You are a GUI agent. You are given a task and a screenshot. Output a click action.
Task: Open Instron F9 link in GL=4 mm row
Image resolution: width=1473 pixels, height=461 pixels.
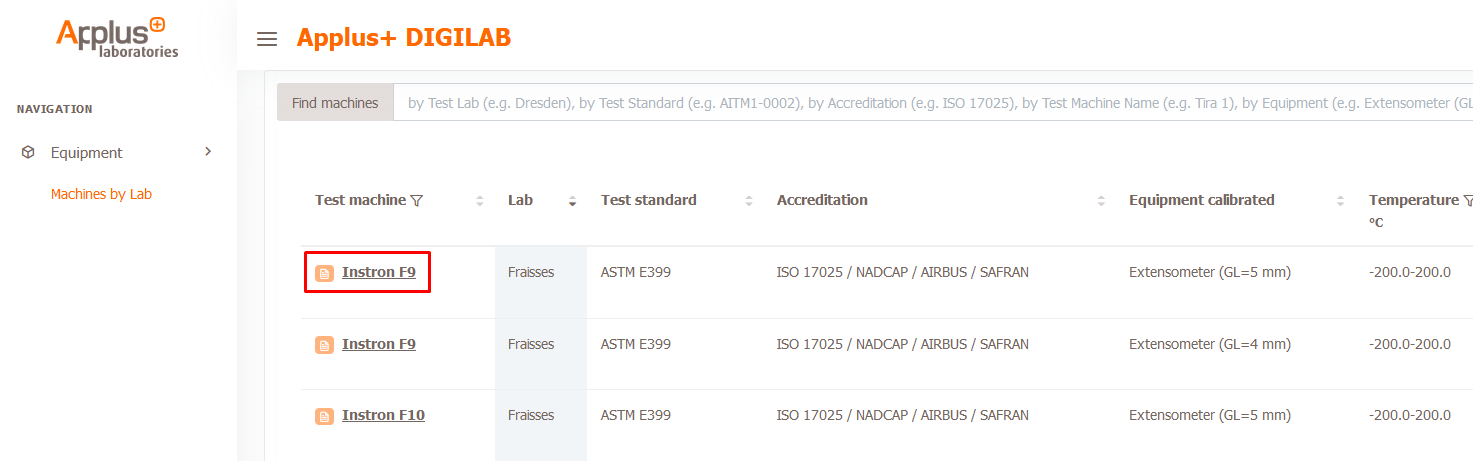click(379, 344)
